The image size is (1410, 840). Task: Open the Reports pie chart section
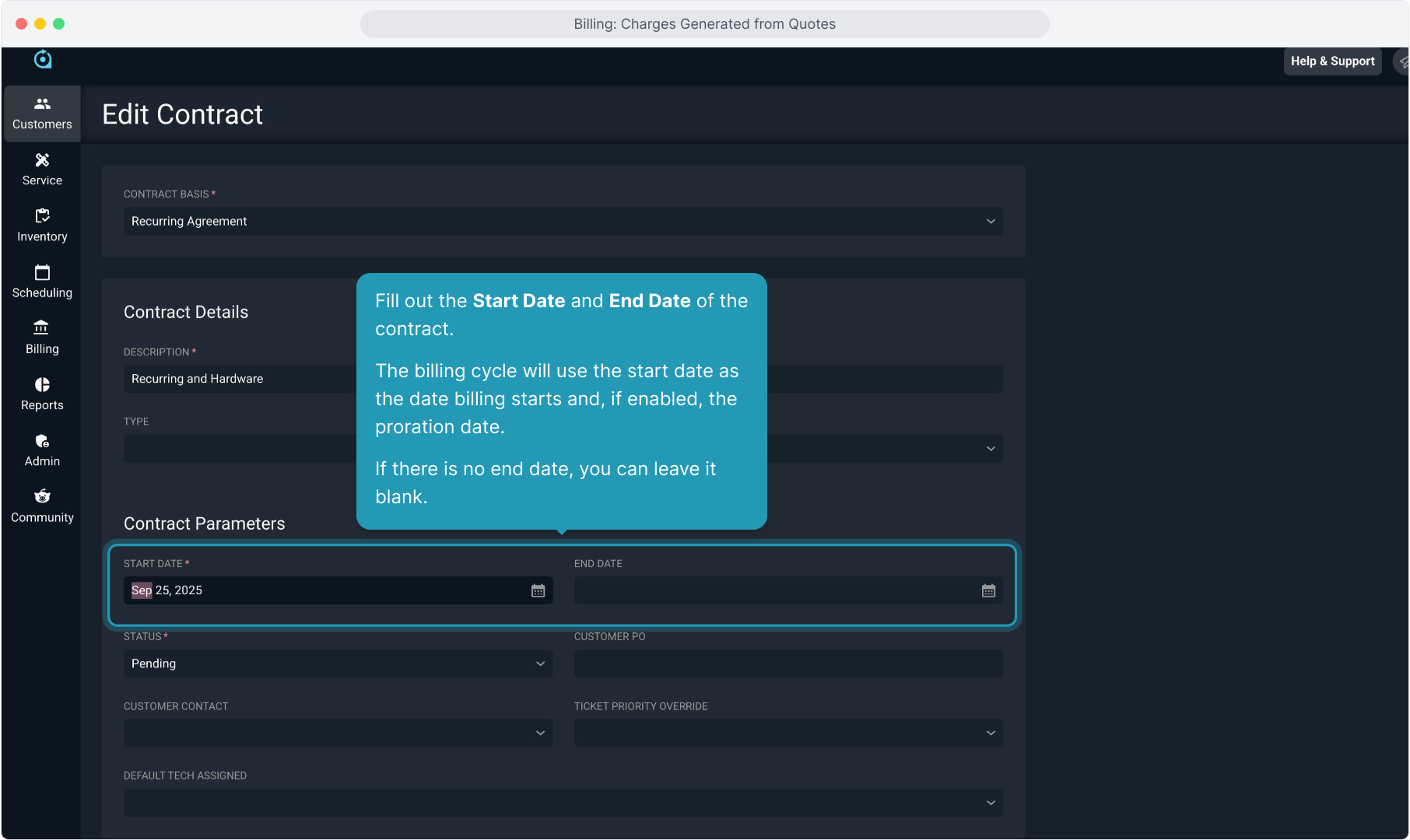tap(42, 394)
